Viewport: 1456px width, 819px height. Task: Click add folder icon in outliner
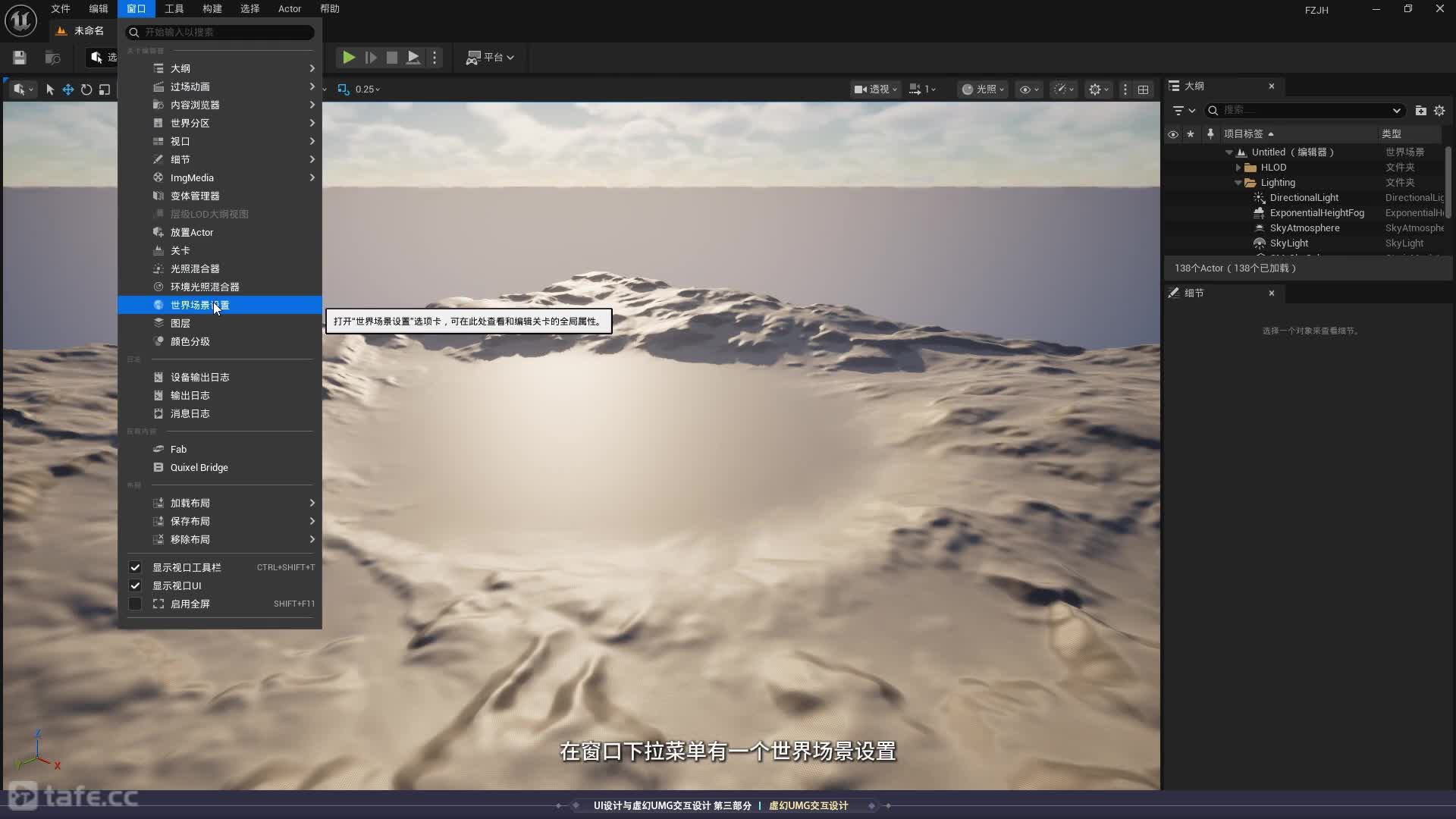click(1420, 111)
